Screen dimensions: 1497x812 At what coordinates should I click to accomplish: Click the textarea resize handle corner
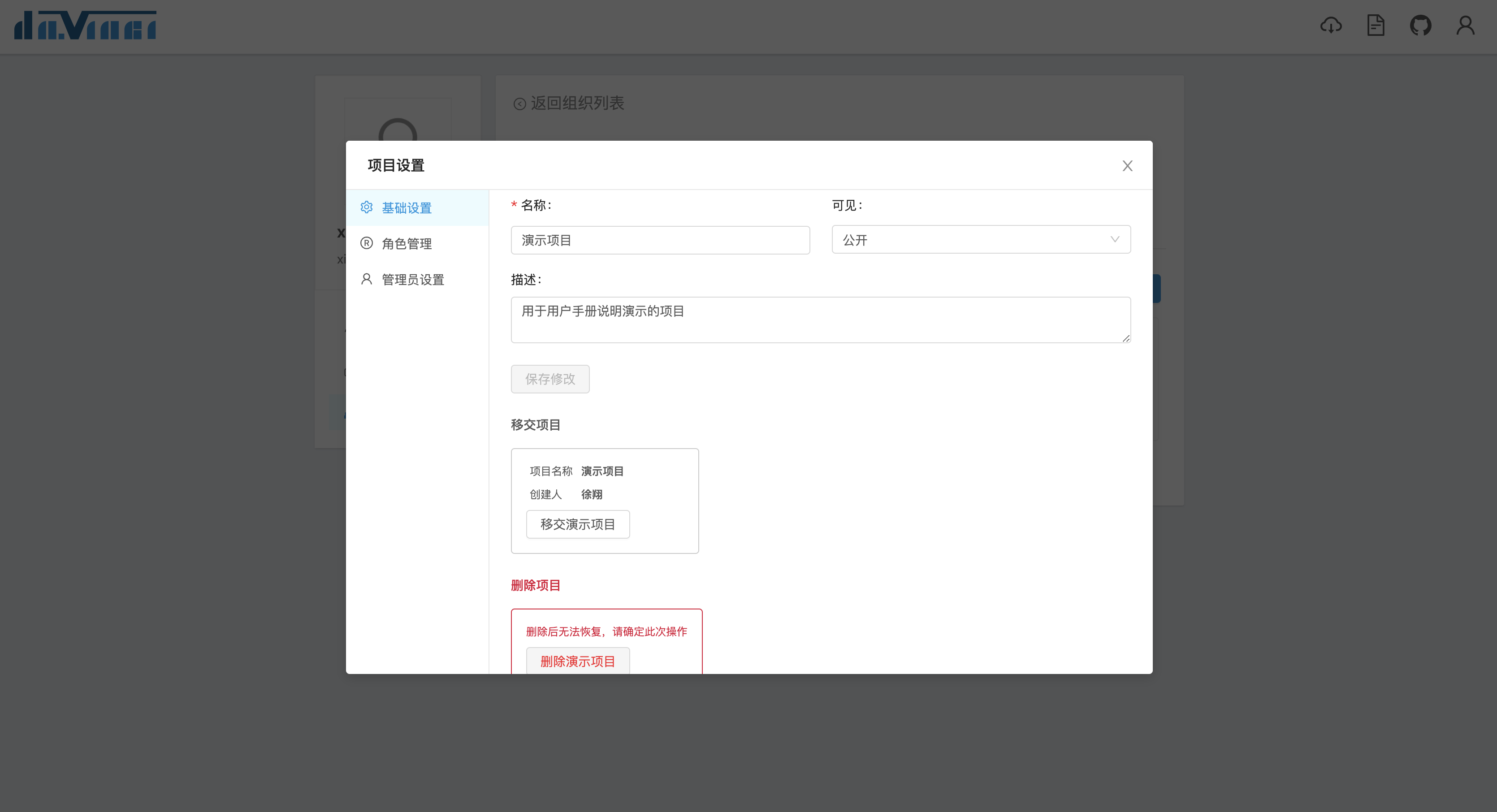(1125, 339)
